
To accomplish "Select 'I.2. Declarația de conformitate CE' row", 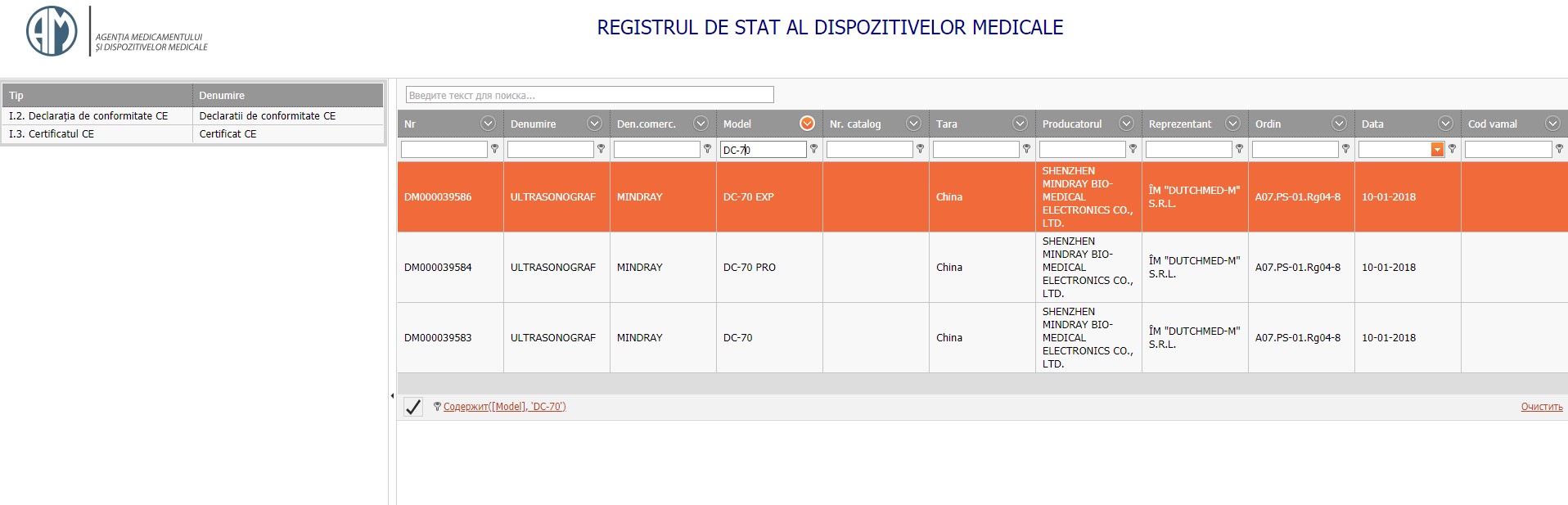I will pyautogui.click(x=88, y=116).
